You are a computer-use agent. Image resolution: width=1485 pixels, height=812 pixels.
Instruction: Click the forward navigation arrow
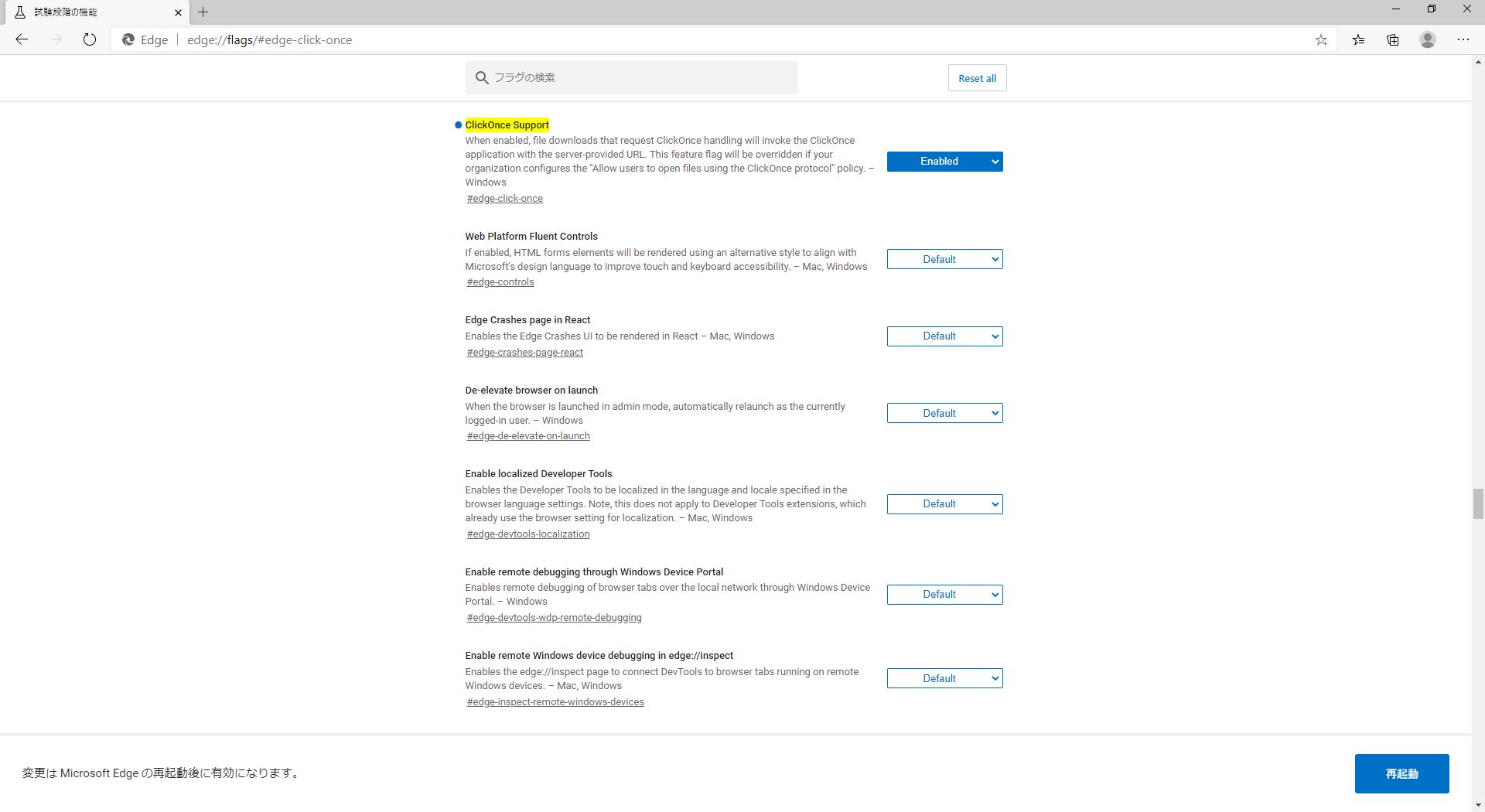(x=55, y=39)
